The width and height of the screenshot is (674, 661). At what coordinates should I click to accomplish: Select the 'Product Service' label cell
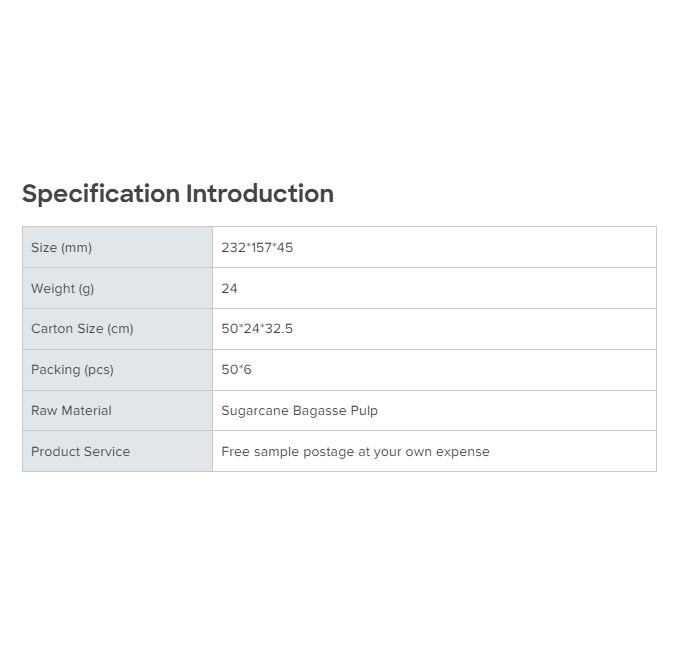coord(117,452)
